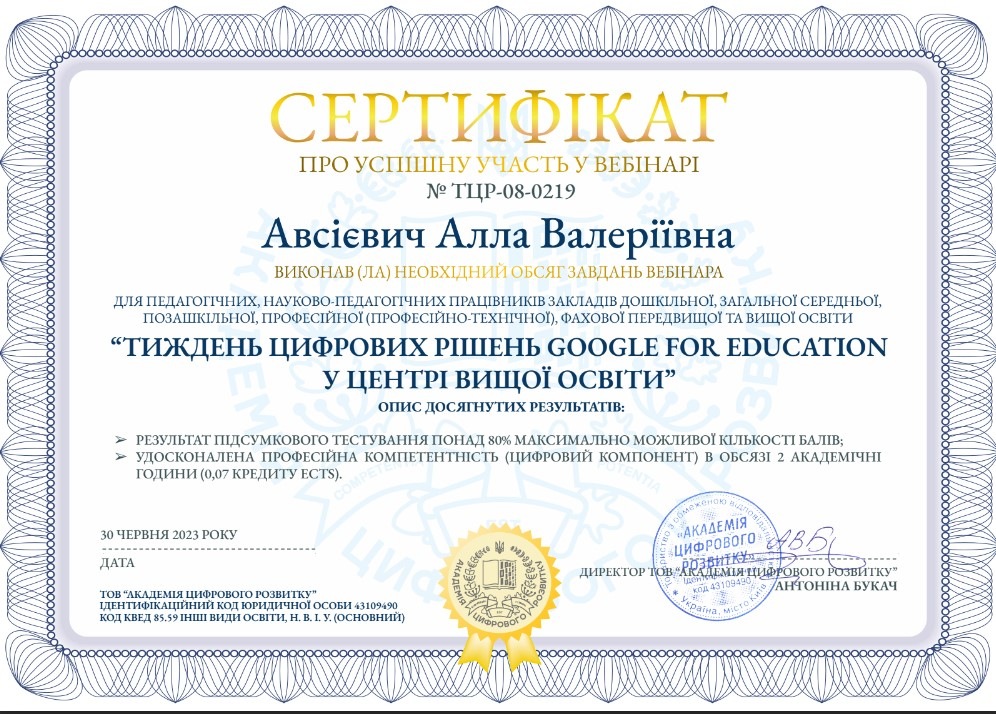Click the line starting 'ПОЗАШКІЛЬНОЇ, ПРОФЕСІЙНОЇ'
This screenshot has height=714, width=996.
[497, 317]
